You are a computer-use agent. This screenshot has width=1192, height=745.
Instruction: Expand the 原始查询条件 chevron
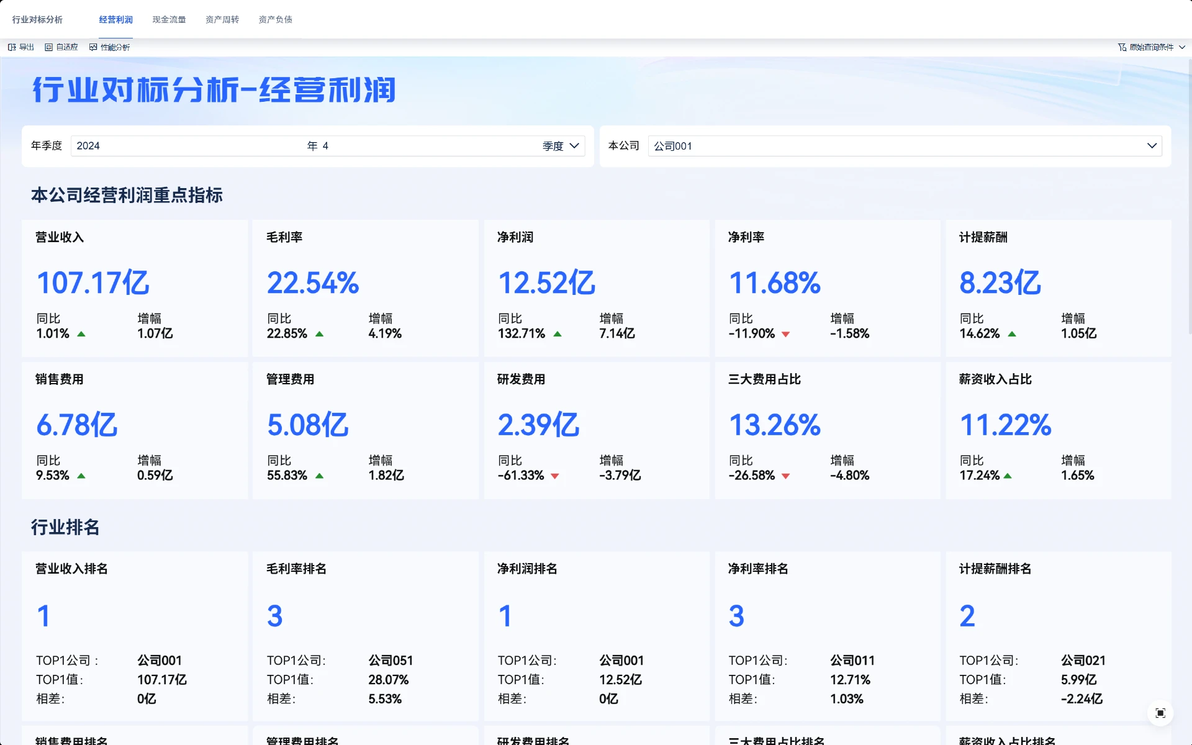(x=1182, y=47)
